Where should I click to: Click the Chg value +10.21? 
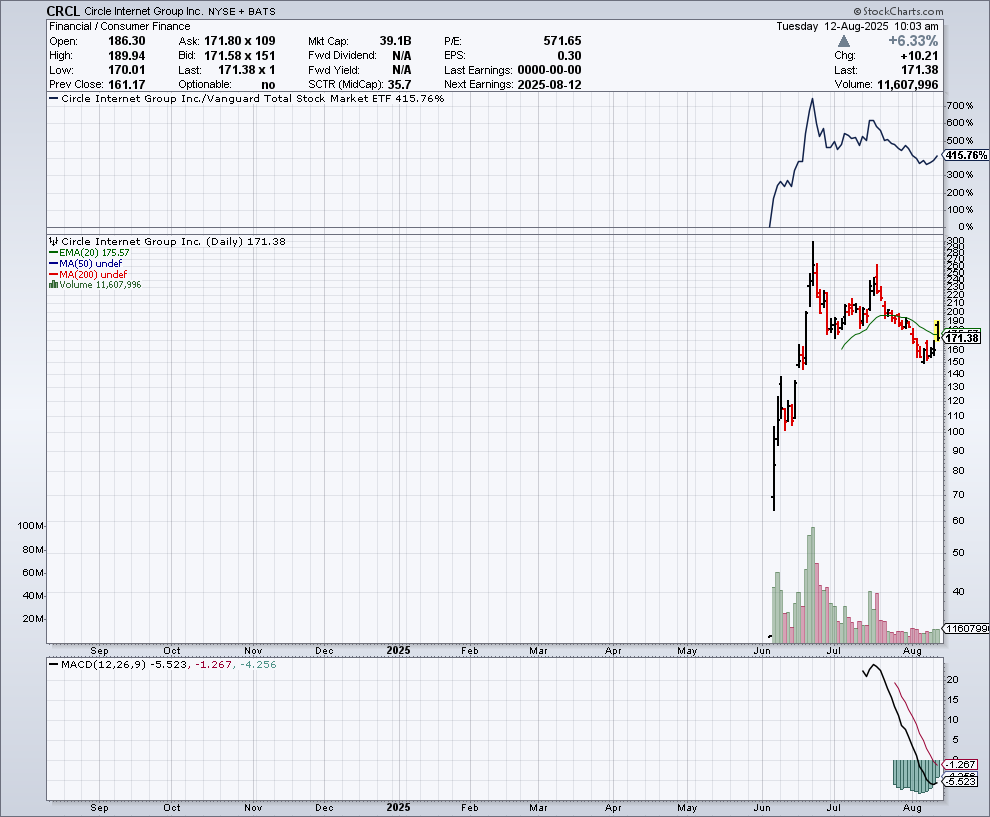click(919, 56)
